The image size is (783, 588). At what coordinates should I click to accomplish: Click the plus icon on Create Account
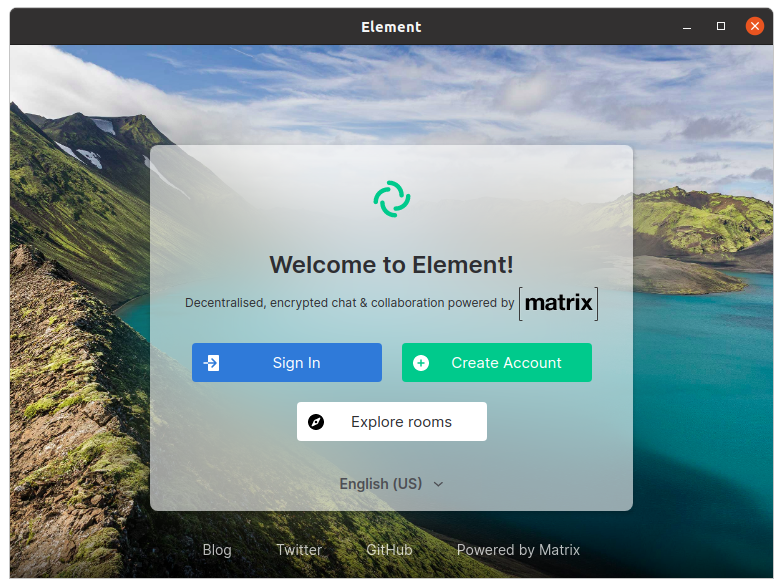421,363
